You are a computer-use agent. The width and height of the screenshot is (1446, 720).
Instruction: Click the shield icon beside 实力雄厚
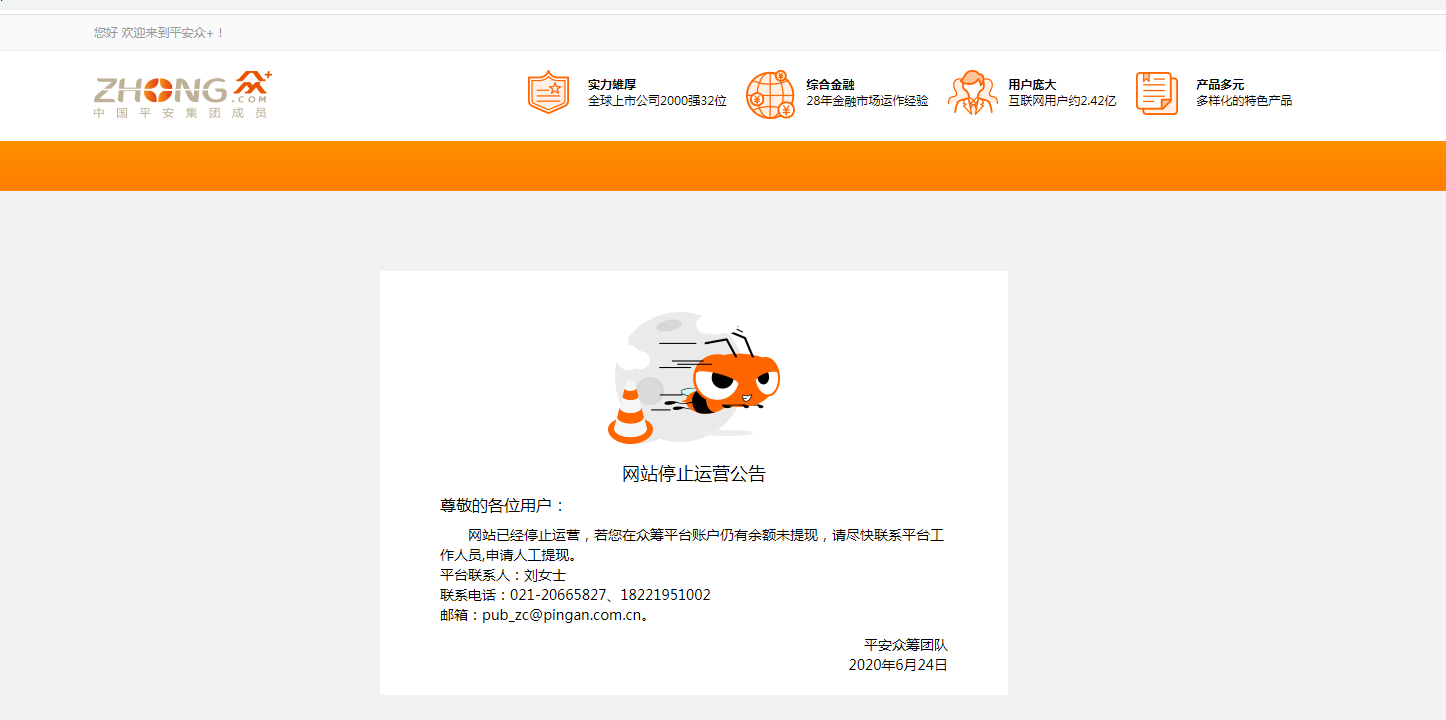click(548, 93)
